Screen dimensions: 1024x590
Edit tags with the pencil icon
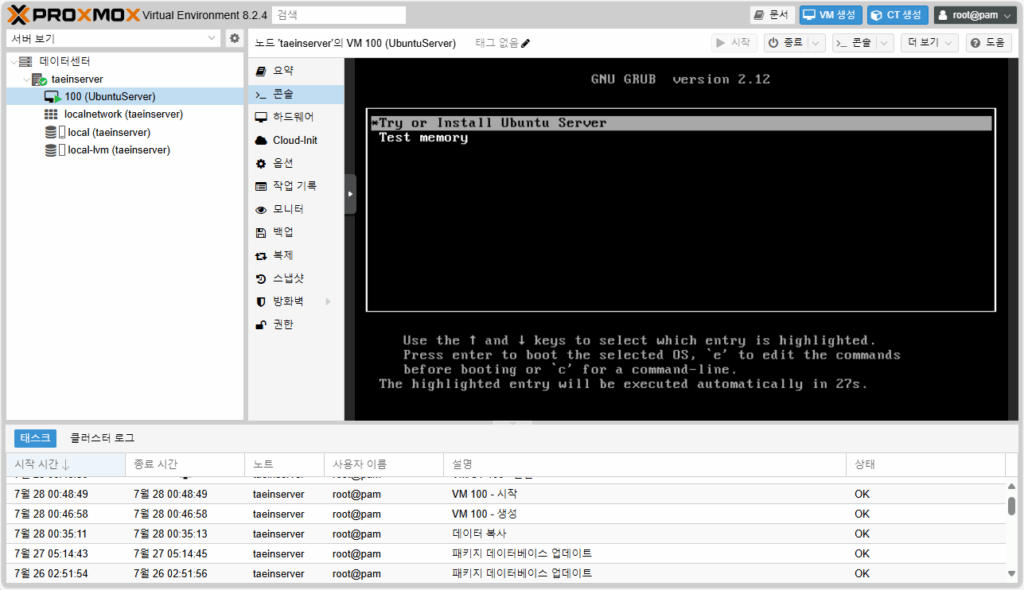526,43
